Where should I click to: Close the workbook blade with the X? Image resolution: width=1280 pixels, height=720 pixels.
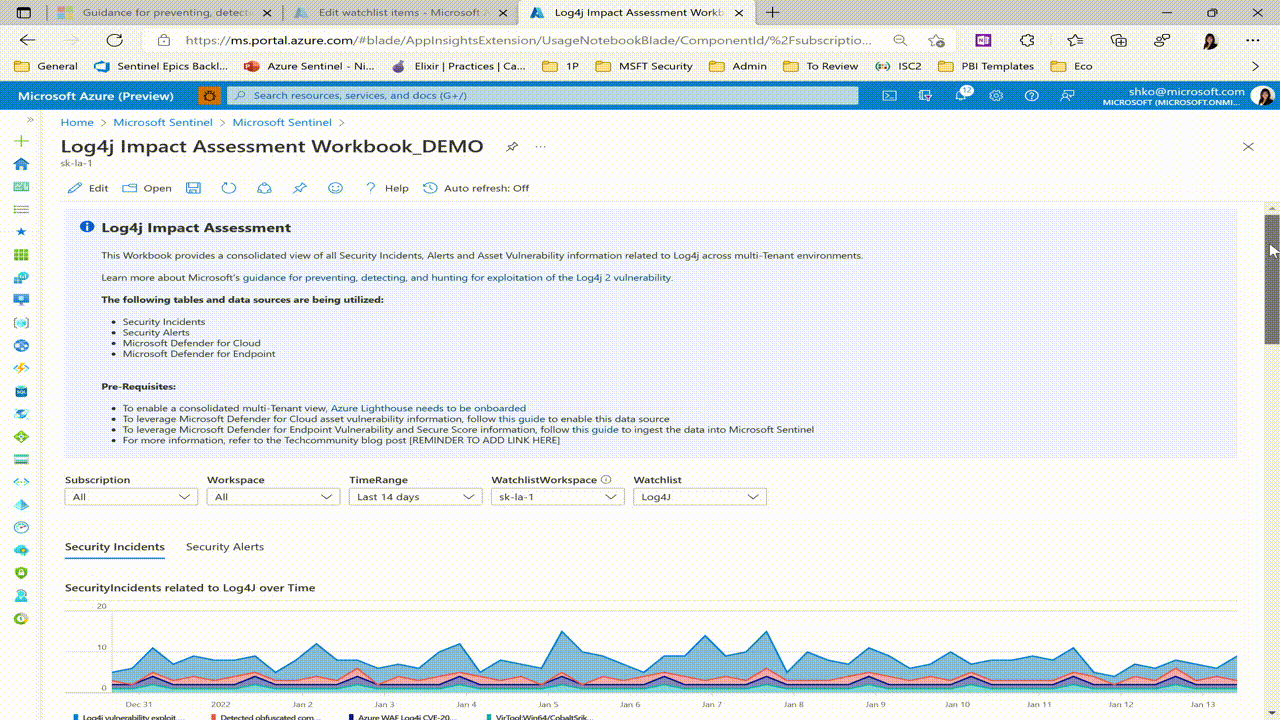coord(1248,147)
